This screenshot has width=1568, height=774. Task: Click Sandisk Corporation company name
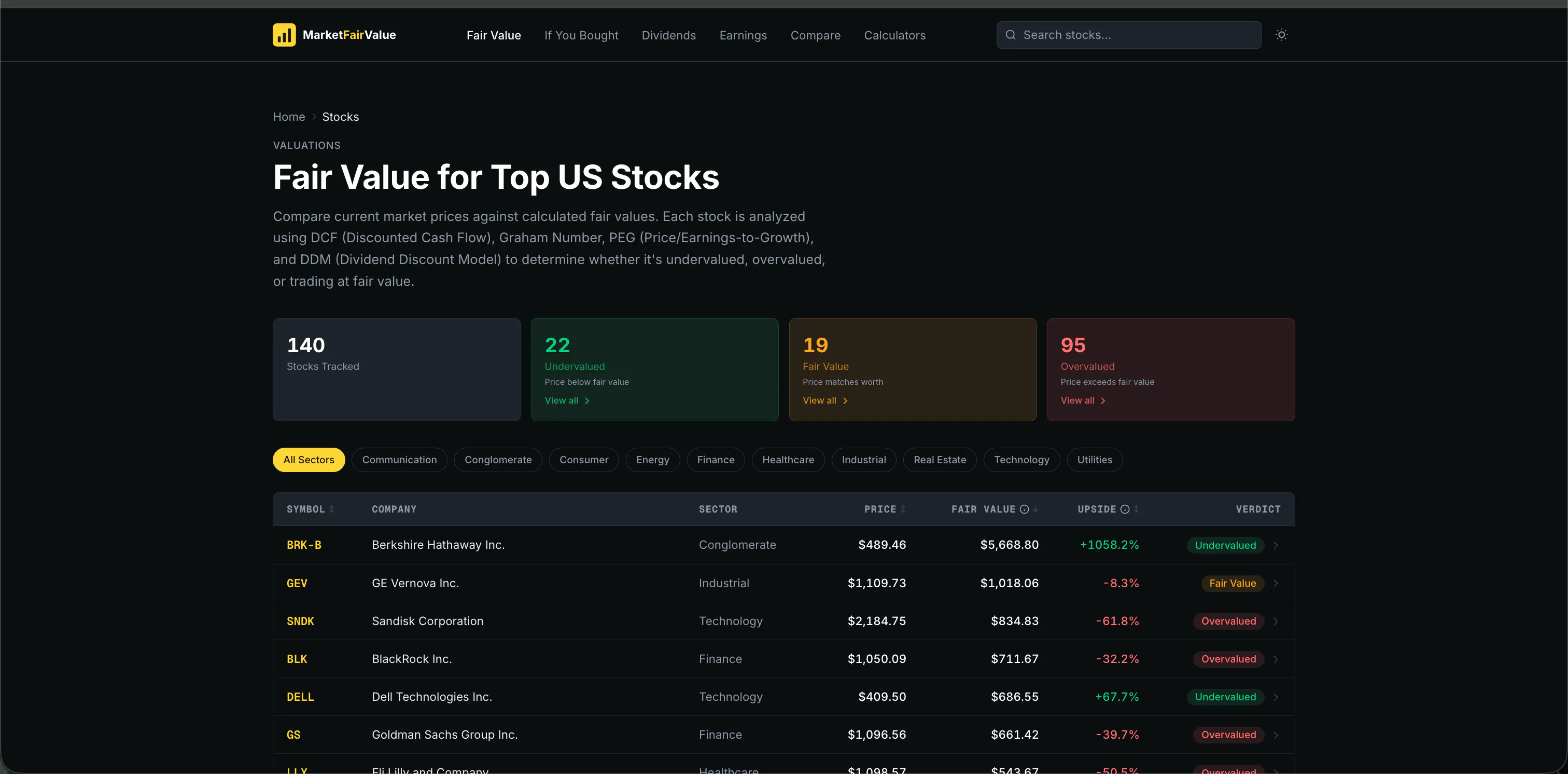pos(427,621)
